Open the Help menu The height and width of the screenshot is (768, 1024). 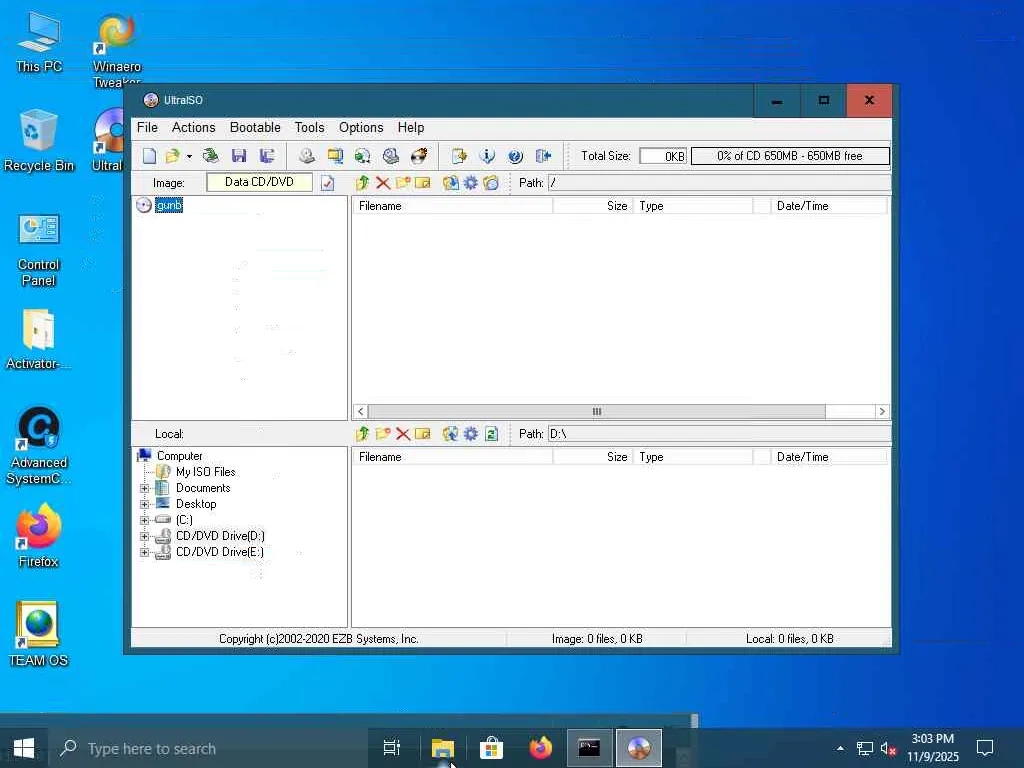coord(411,127)
